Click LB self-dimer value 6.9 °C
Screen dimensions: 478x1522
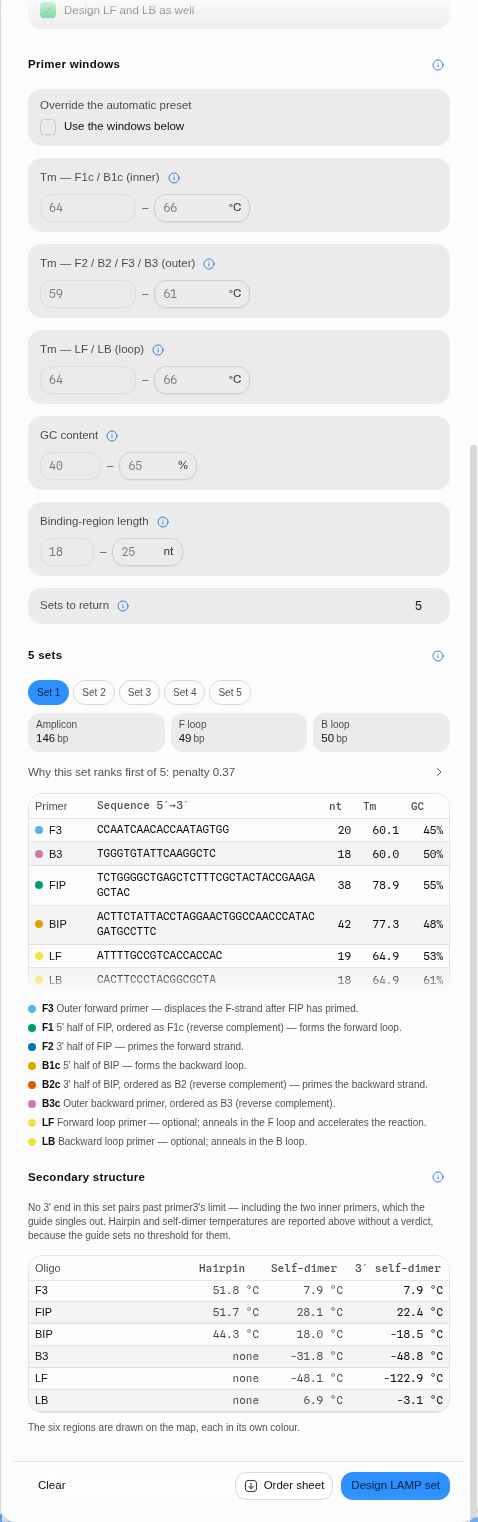pos(323,1400)
